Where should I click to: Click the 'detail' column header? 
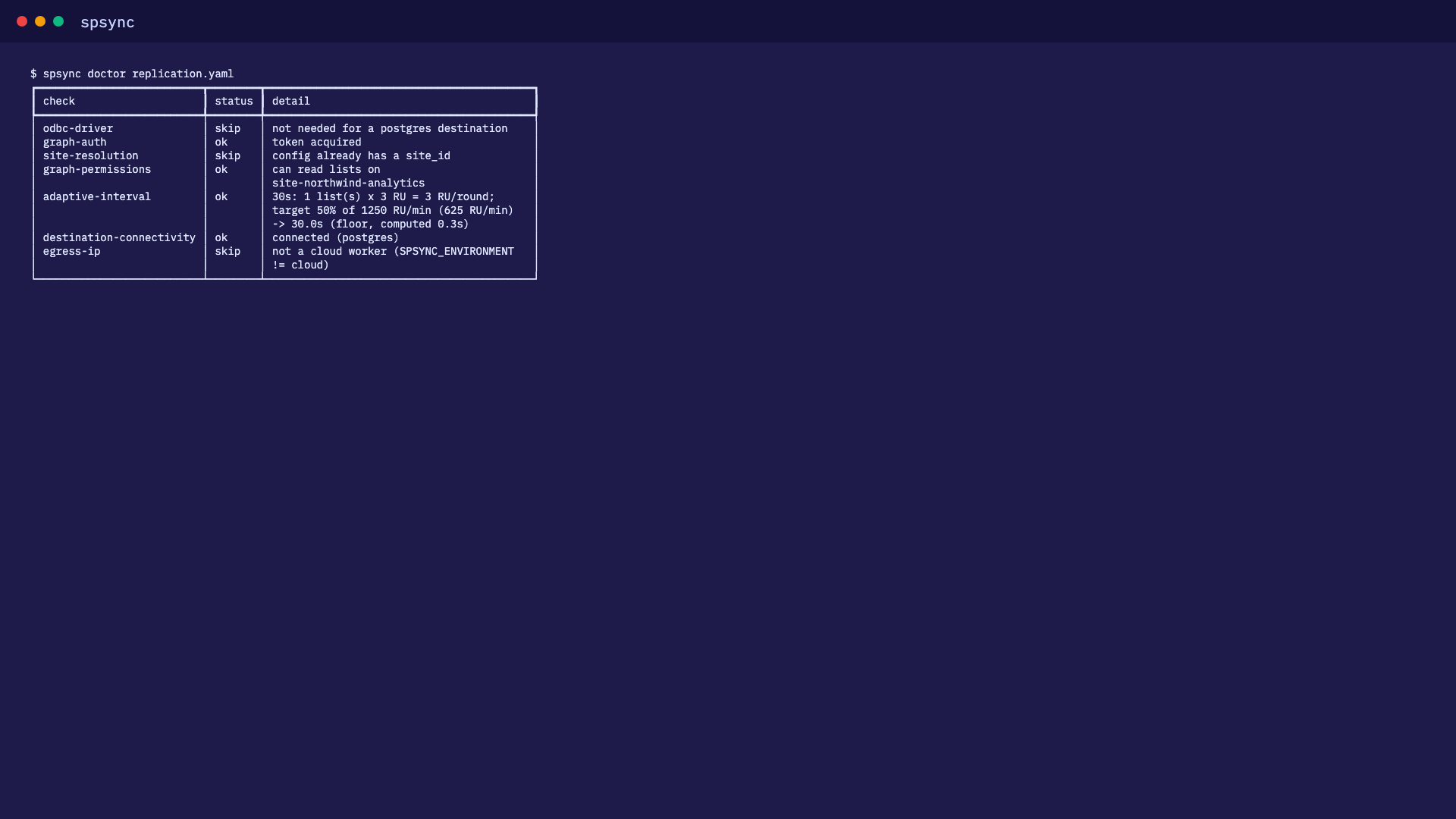tap(291, 101)
